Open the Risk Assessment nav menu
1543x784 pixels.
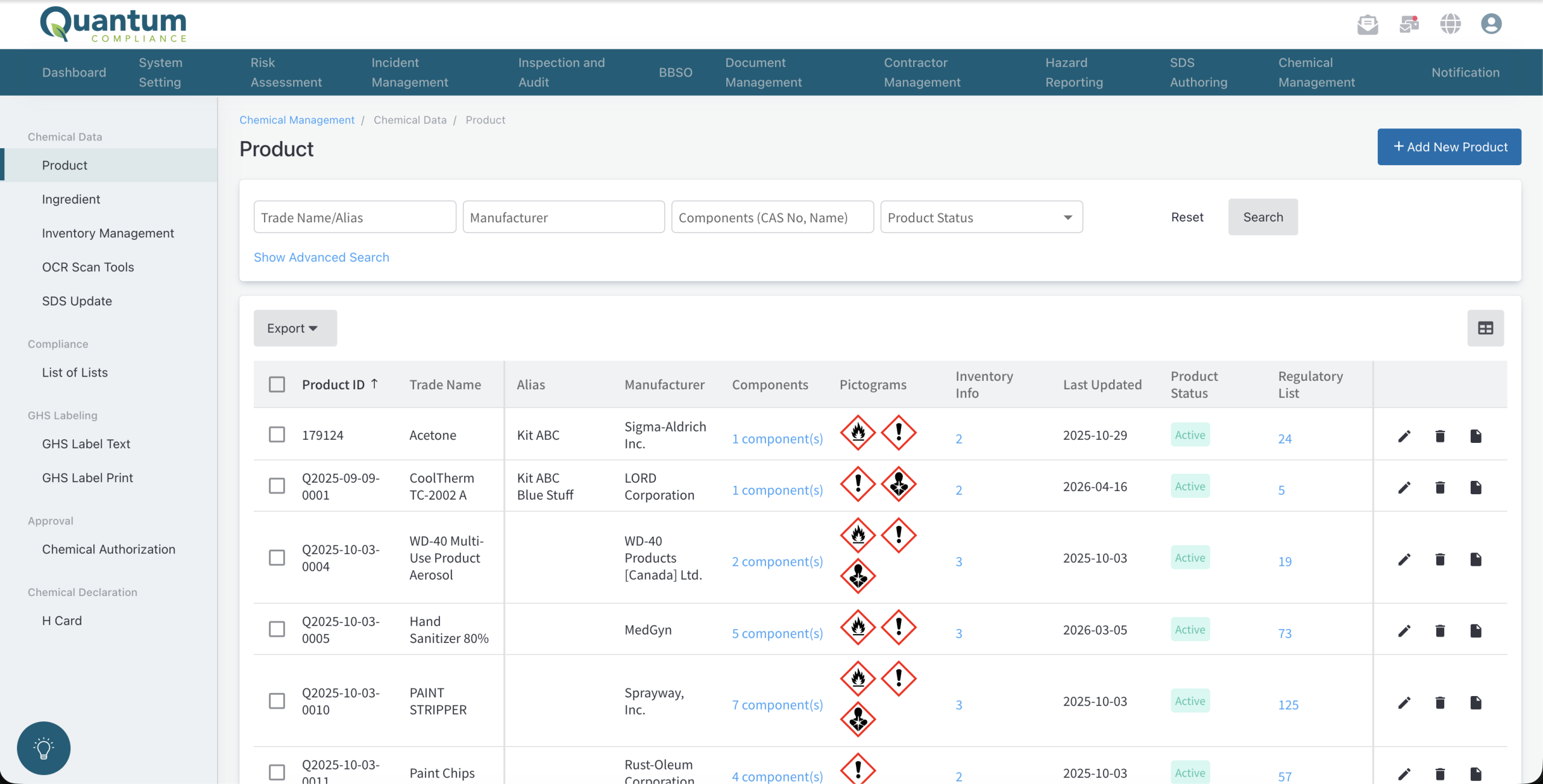pyautogui.click(x=286, y=72)
